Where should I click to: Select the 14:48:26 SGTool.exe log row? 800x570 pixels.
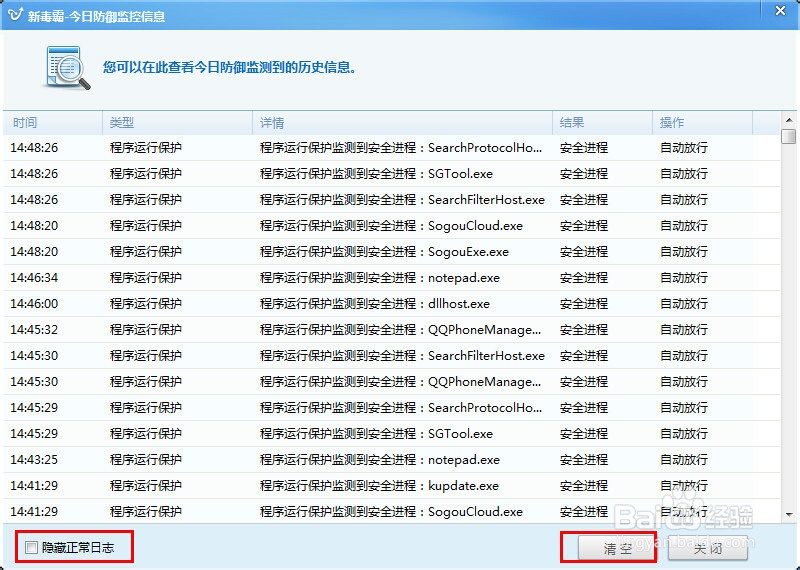392,174
